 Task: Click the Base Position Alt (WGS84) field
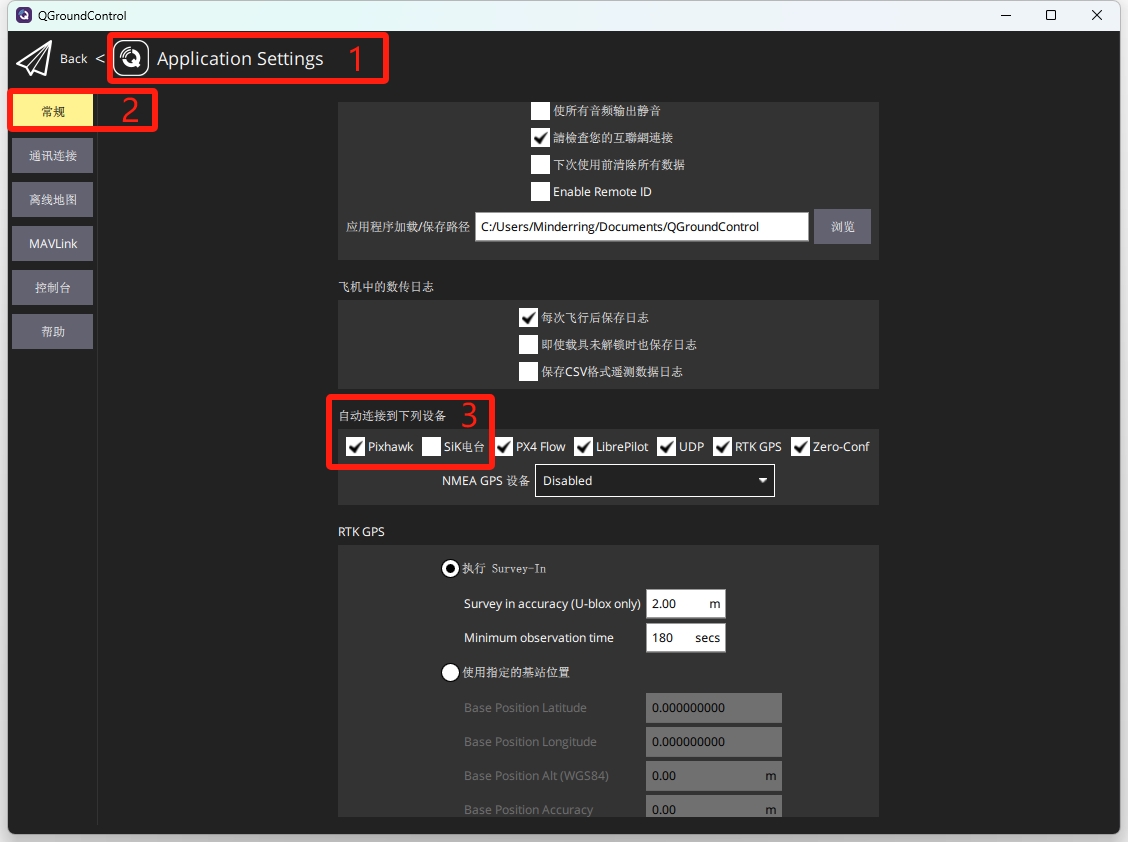(x=714, y=776)
